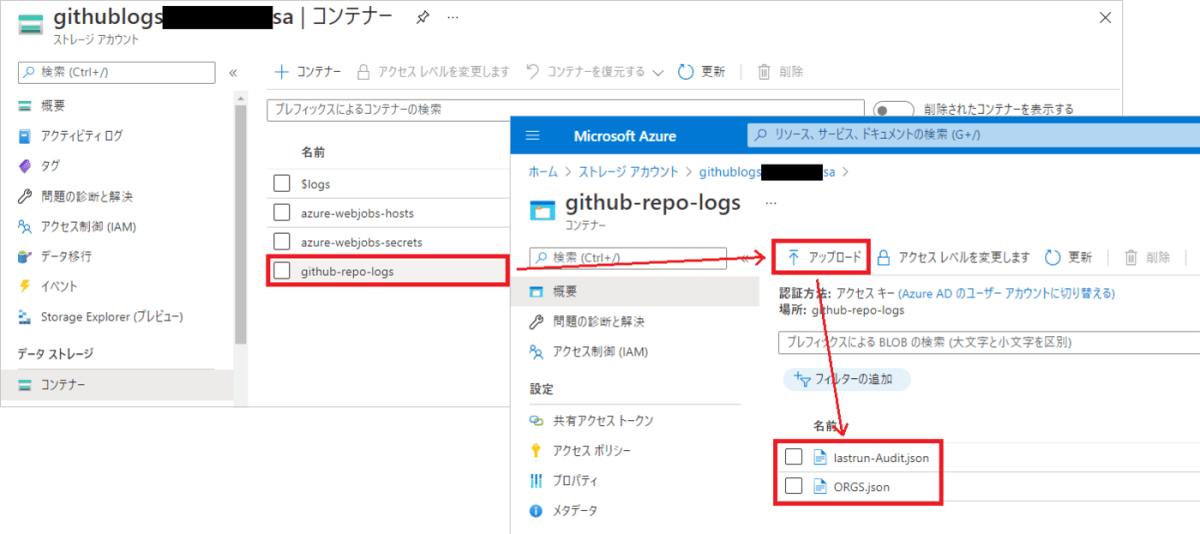Open the ORGS.json blob

(x=862, y=487)
